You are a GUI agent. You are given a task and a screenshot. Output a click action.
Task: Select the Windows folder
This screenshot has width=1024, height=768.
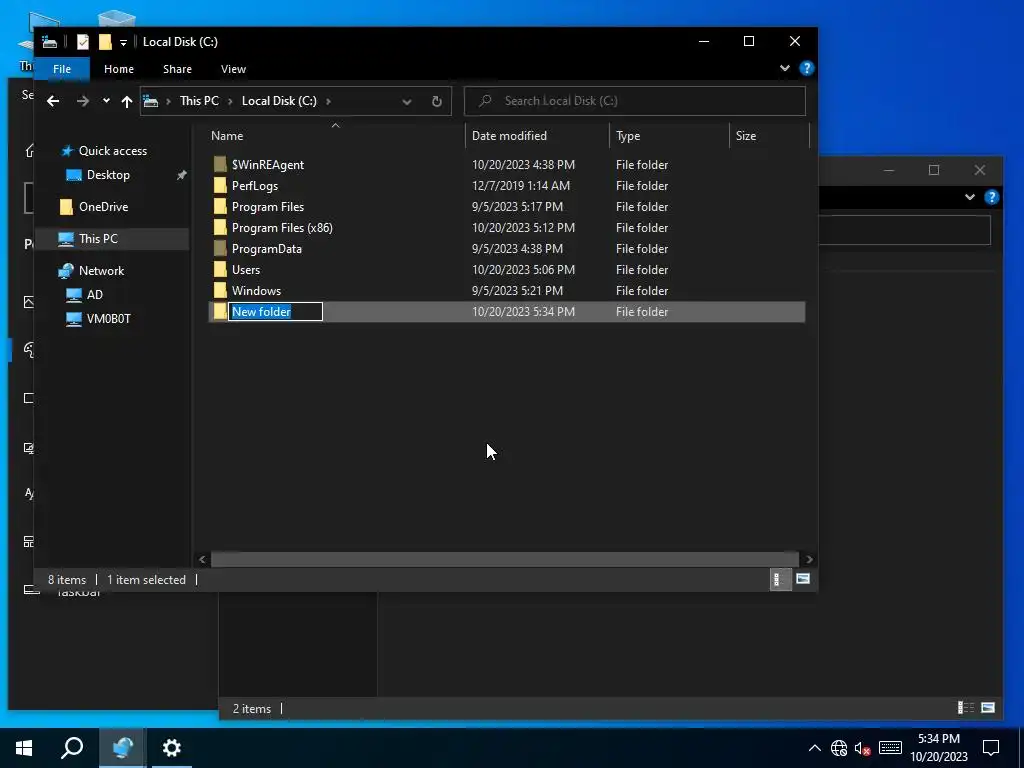(x=256, y=290)
